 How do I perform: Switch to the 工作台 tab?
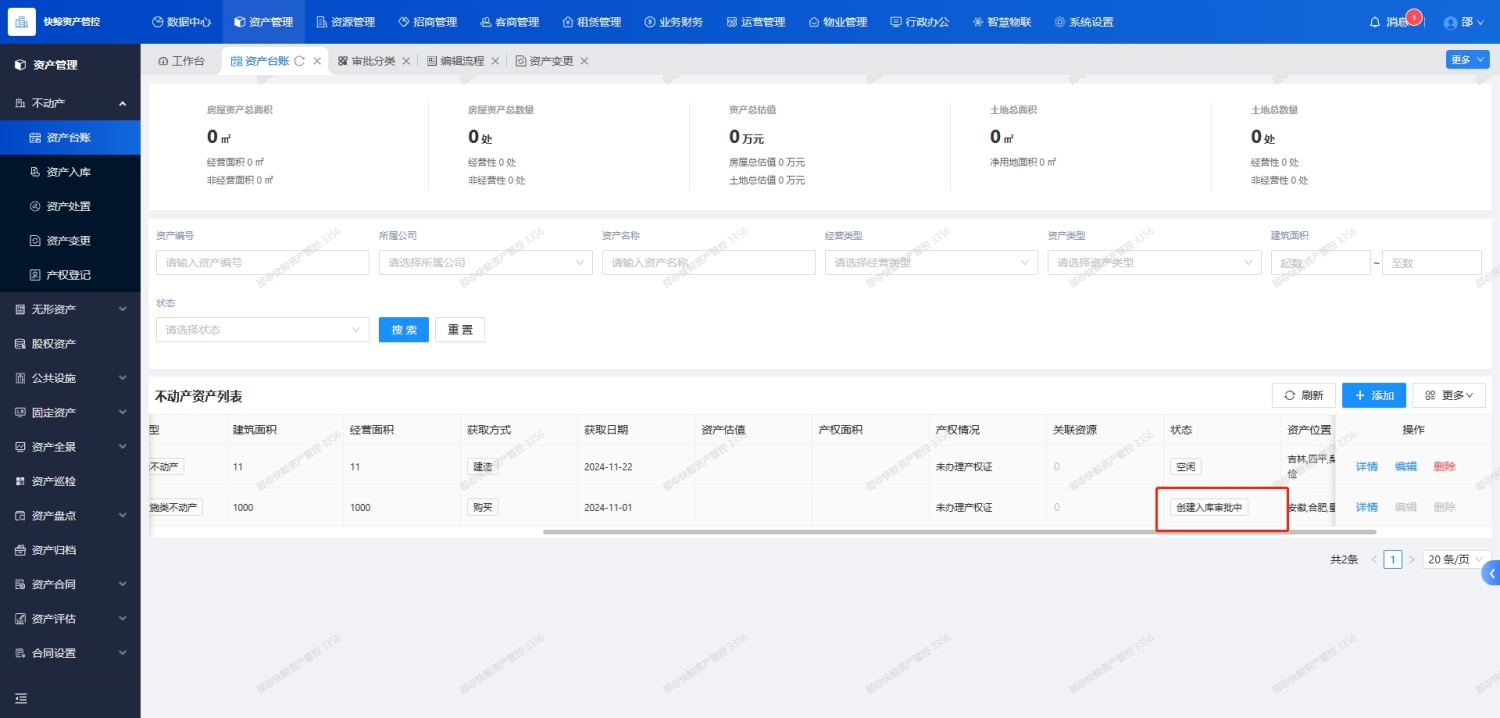pyautogui.click(x=181, y=61)
